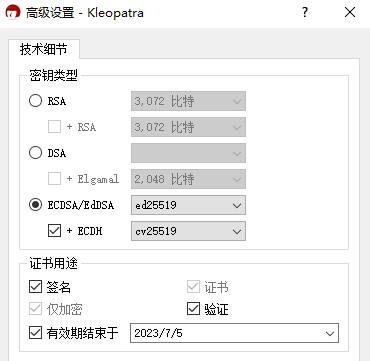Open the ed25519 curve dropdown
Screen dimensions: 370x361
click(x=188, y=205)
